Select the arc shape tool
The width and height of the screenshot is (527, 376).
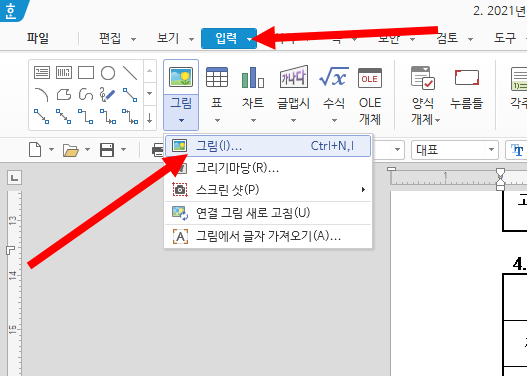(42, 95)
